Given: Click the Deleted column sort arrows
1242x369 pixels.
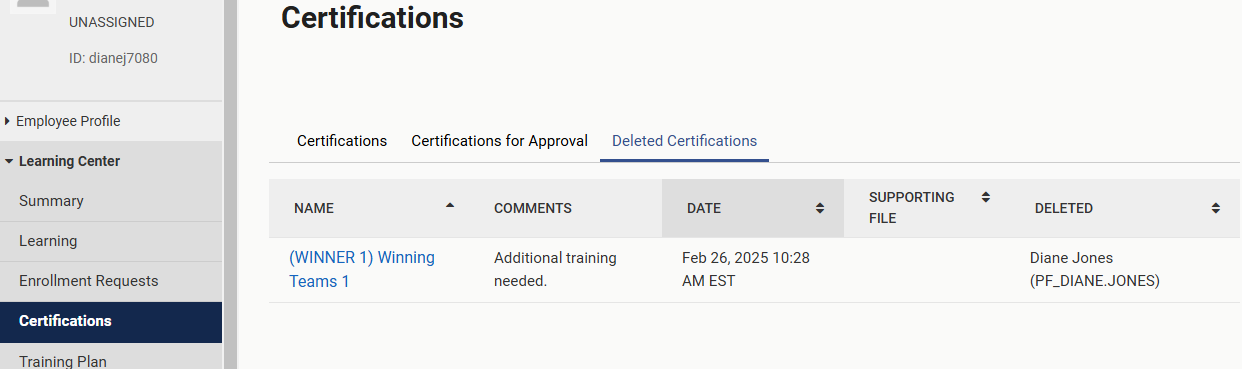Looking at the screenshot, I should [x=1216, y=208].
